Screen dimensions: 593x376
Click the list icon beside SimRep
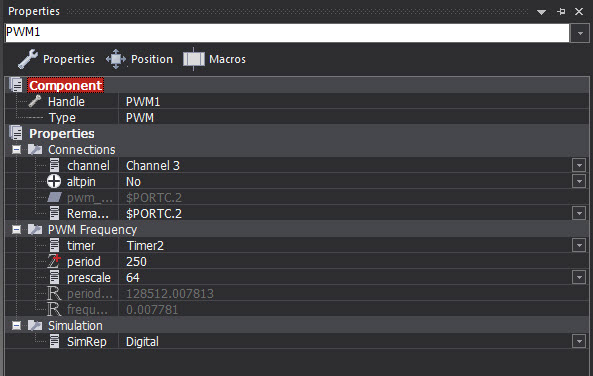54,341
